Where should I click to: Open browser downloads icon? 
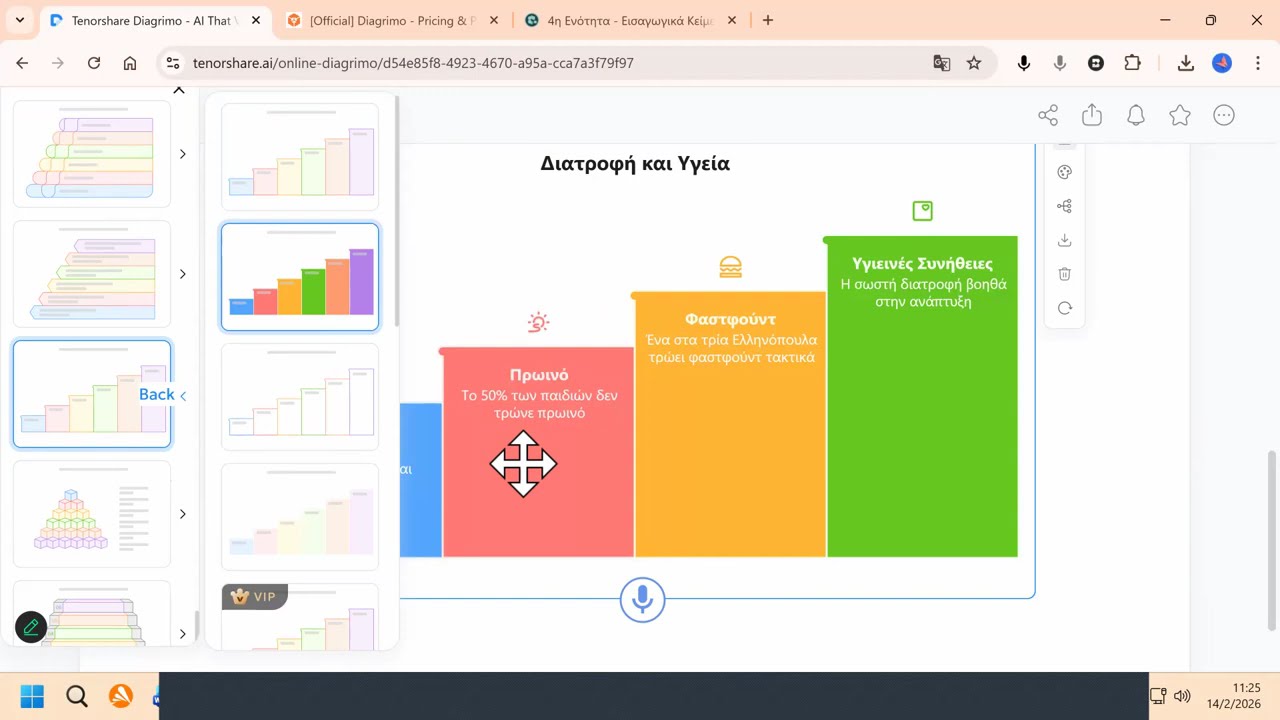pos(1185,63)
